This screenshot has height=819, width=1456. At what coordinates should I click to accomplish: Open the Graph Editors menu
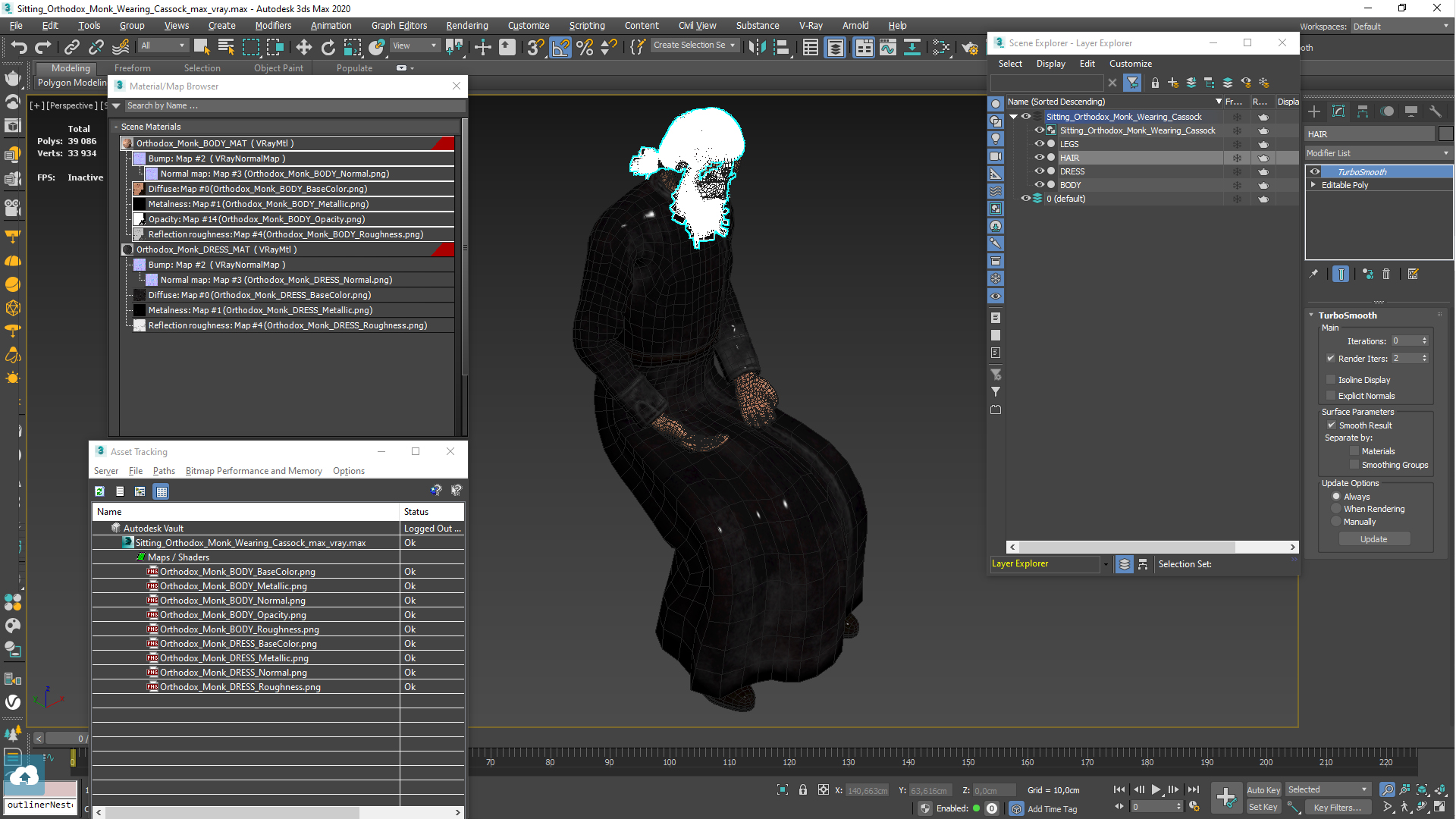399,26
